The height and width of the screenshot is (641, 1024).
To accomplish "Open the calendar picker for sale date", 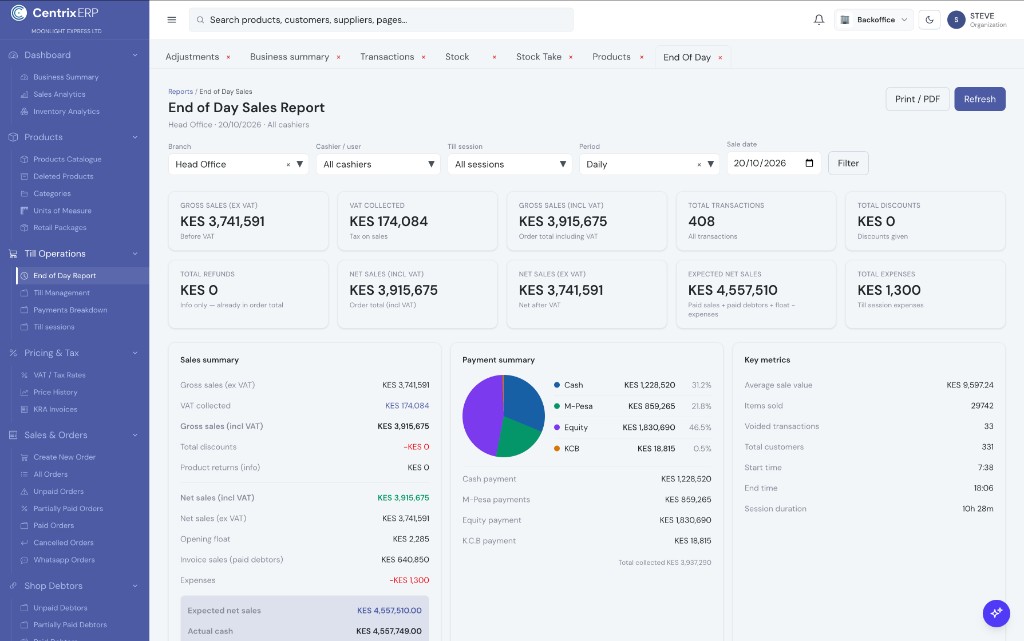I will [809, 163].
